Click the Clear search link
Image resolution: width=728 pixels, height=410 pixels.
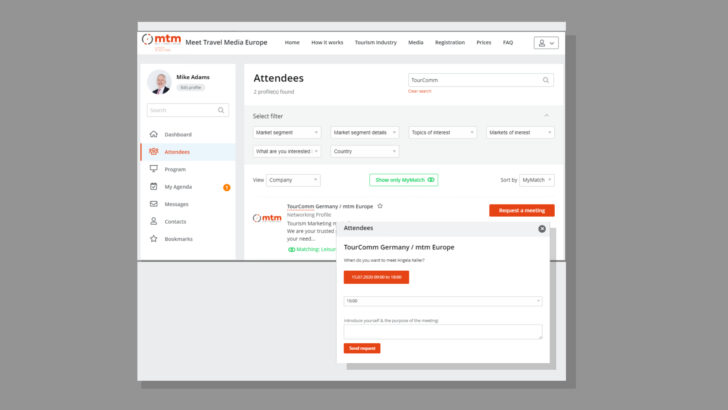pos(419,91)
